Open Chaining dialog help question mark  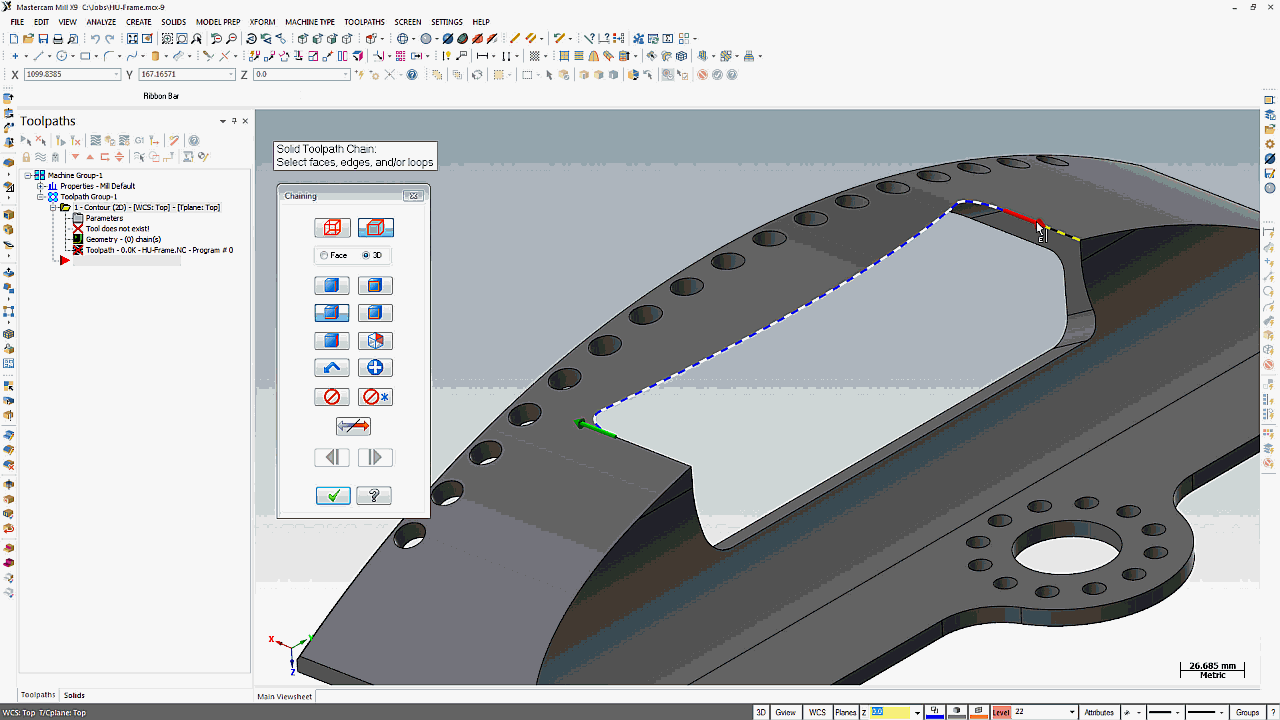[x=374, y=496]
